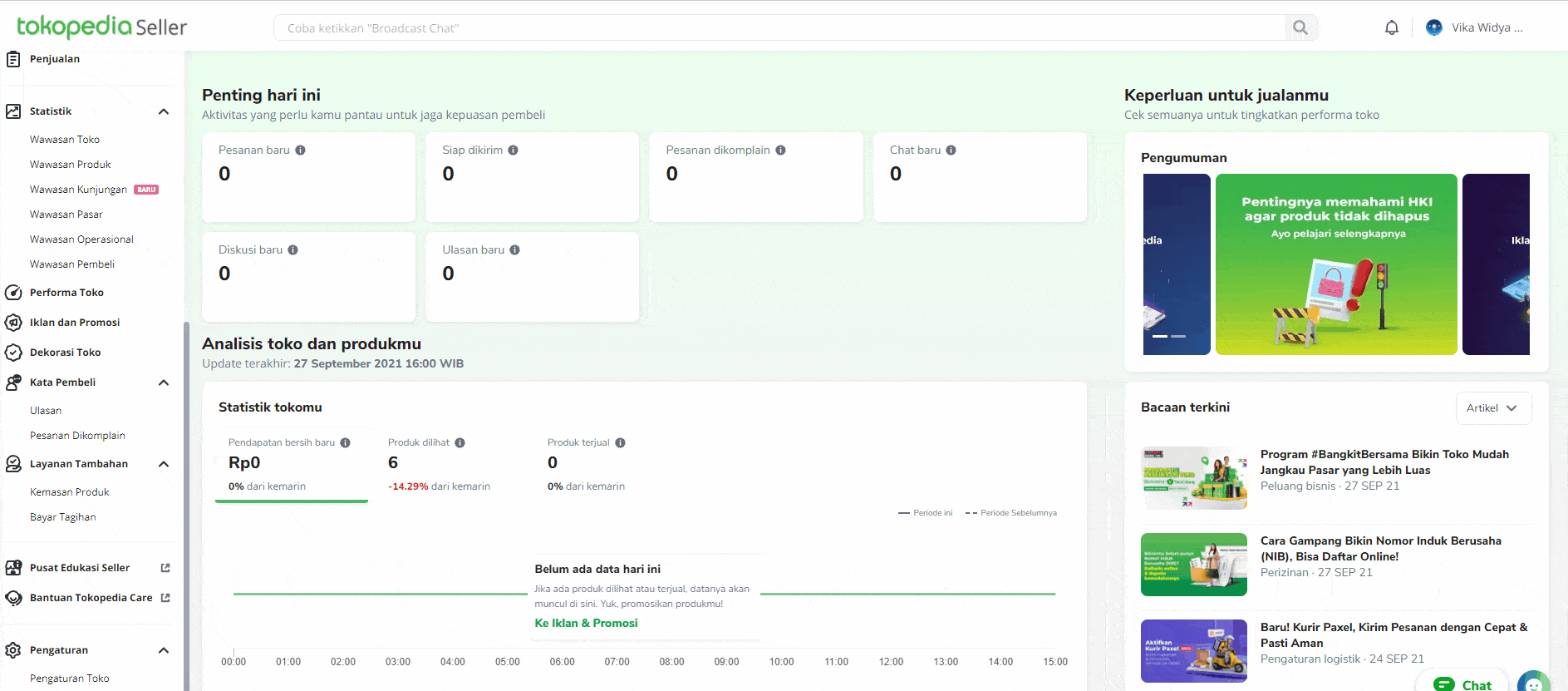Open the Artikel dropdown

(x=1493, y=408)
